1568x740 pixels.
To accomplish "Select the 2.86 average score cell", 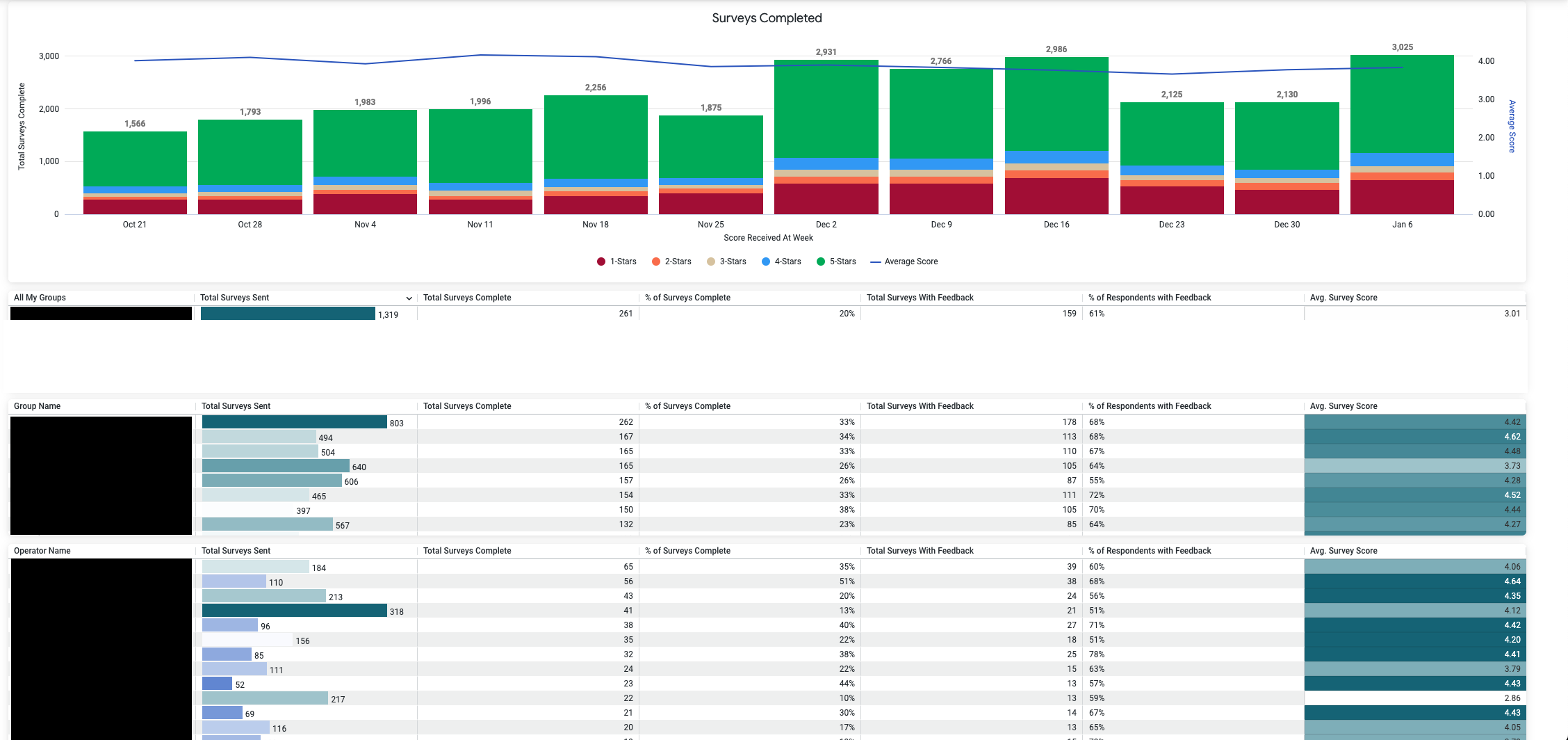I will point(1414,698).
